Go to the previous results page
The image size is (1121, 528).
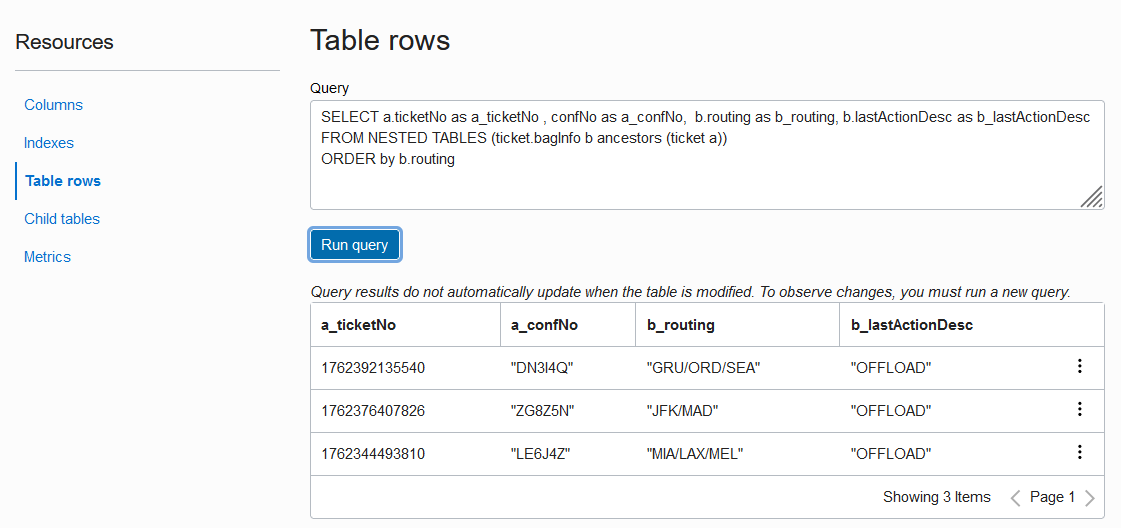[1015, 498]
